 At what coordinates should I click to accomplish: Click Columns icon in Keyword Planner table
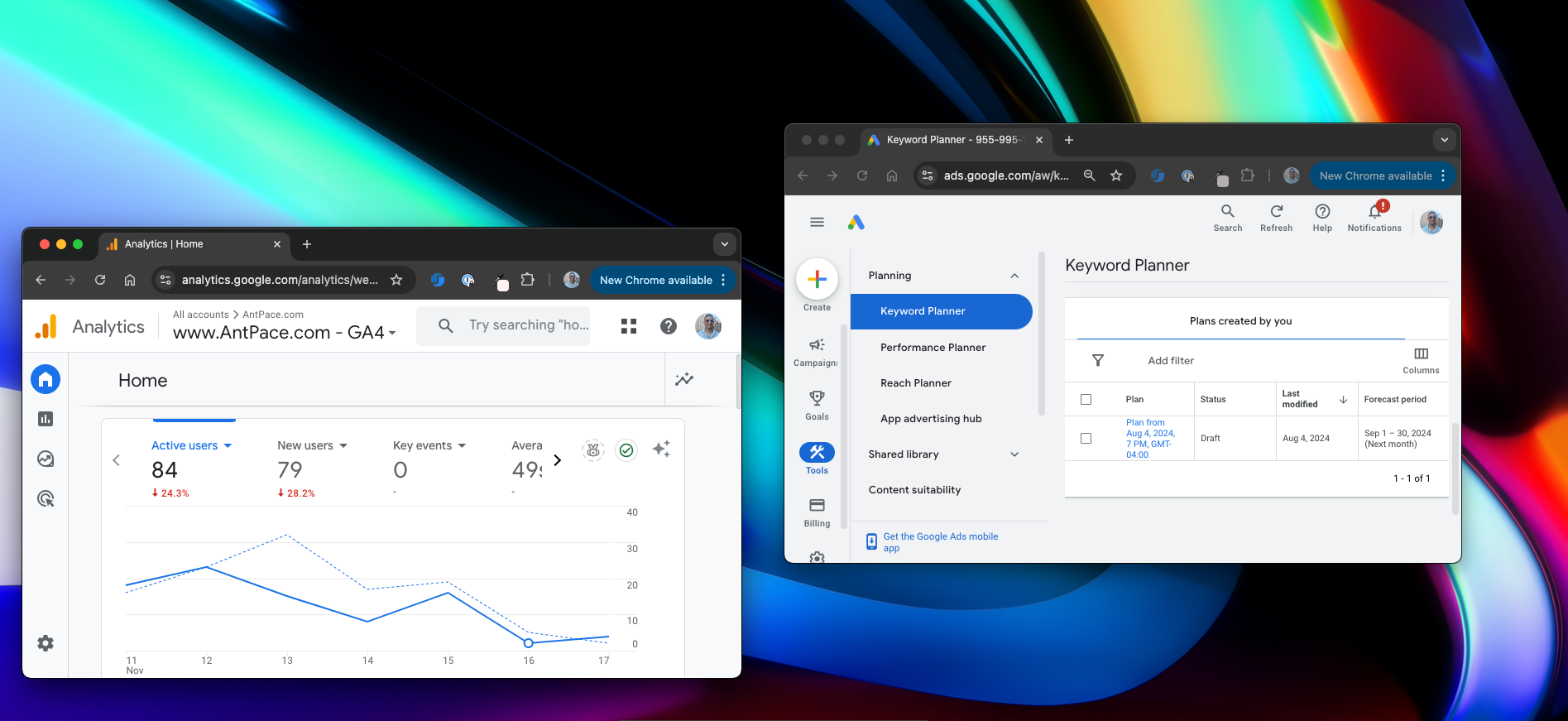coord(1421,360)
